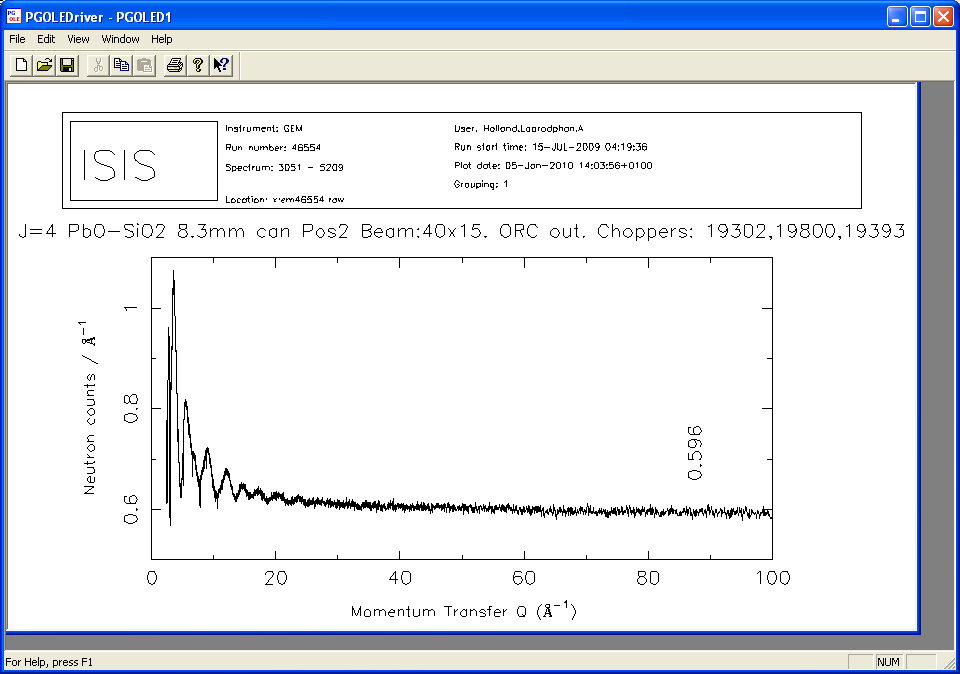Activate the context help pointer icon
The image size is (960, 674).
pos(221,65)
